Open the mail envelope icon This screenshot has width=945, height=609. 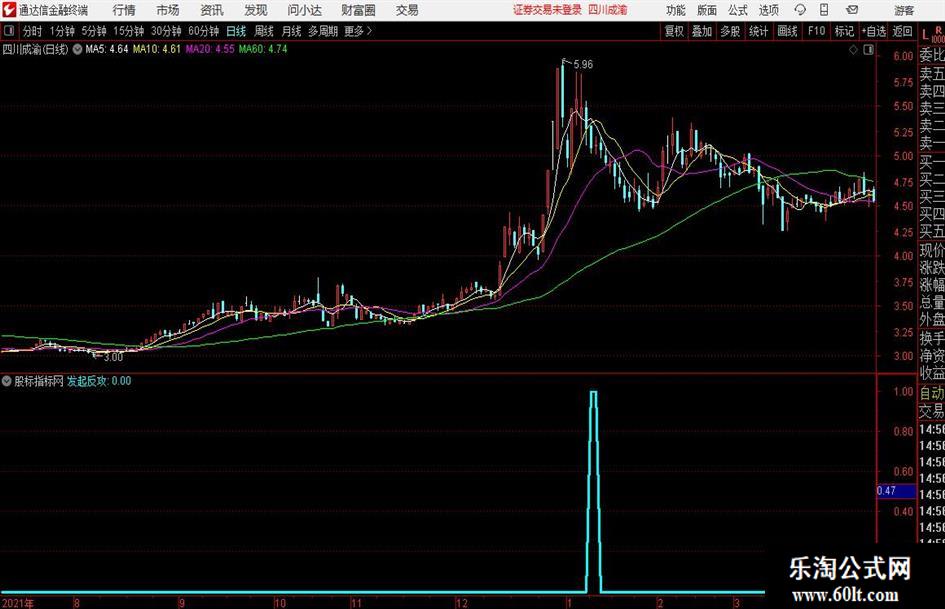(852, 10)
